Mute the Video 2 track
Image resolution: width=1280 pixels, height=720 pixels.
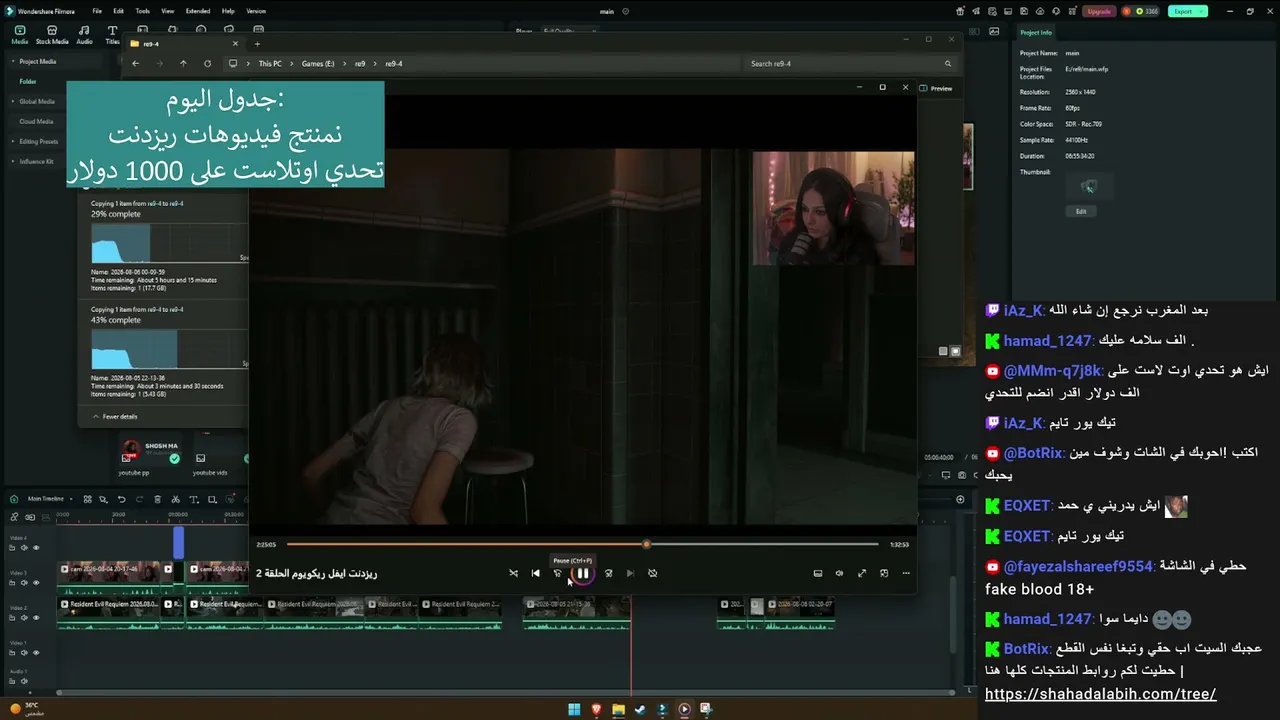point(26,618)
